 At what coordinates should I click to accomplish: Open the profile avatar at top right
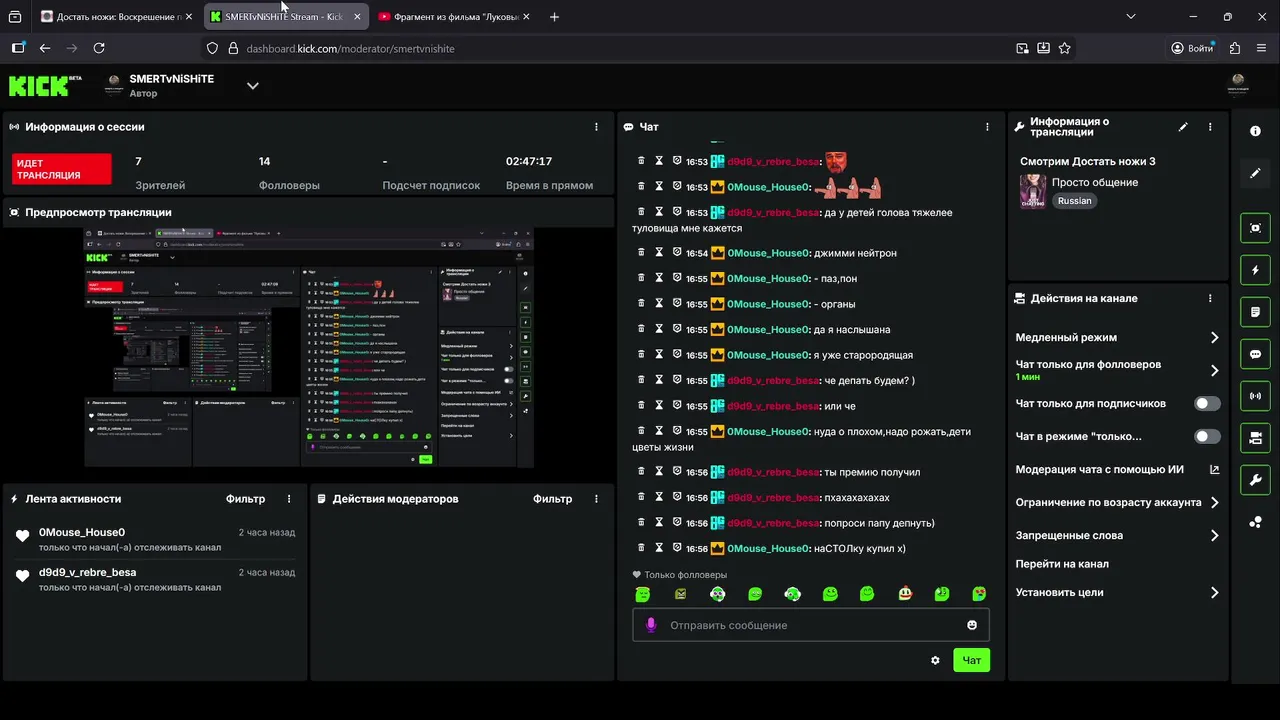coord(1238,85)
